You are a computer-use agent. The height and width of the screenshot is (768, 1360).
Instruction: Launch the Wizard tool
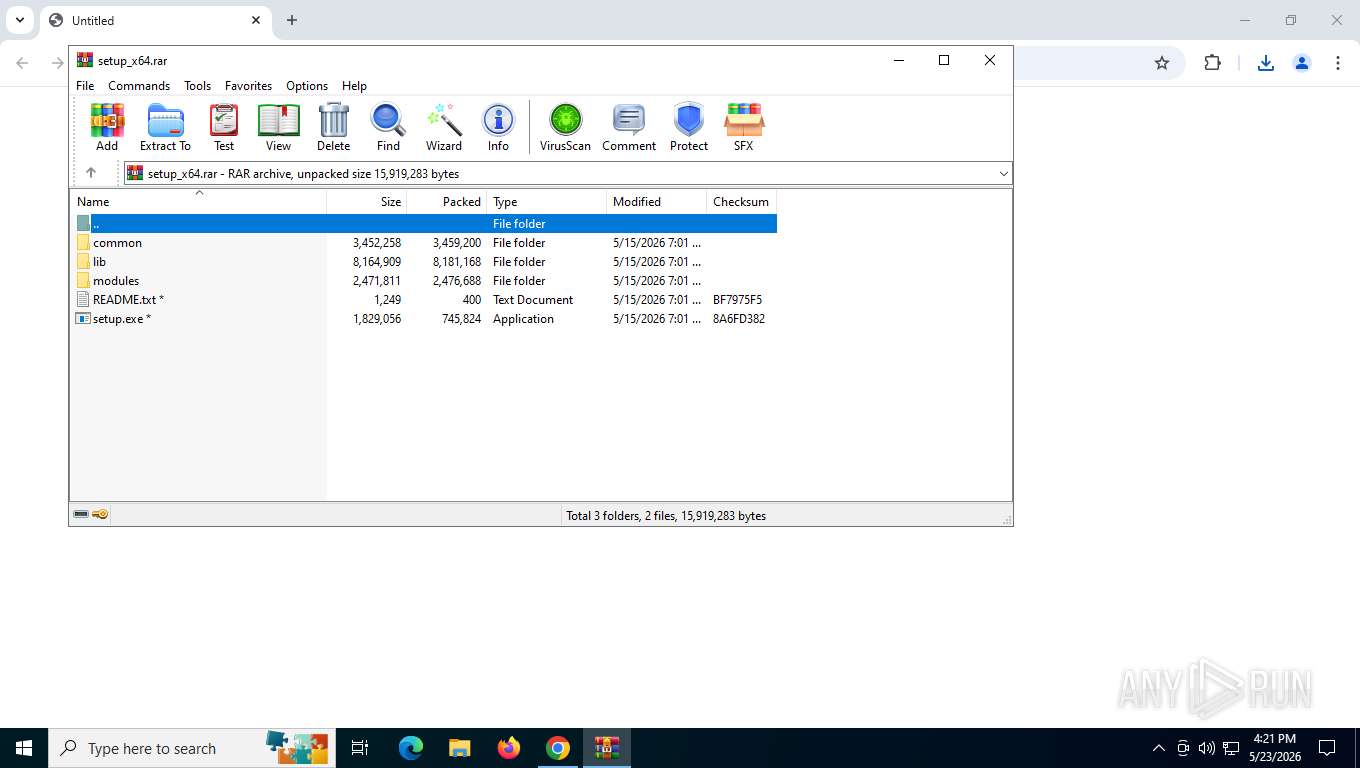pyautogui.click(x=444, y=127)
